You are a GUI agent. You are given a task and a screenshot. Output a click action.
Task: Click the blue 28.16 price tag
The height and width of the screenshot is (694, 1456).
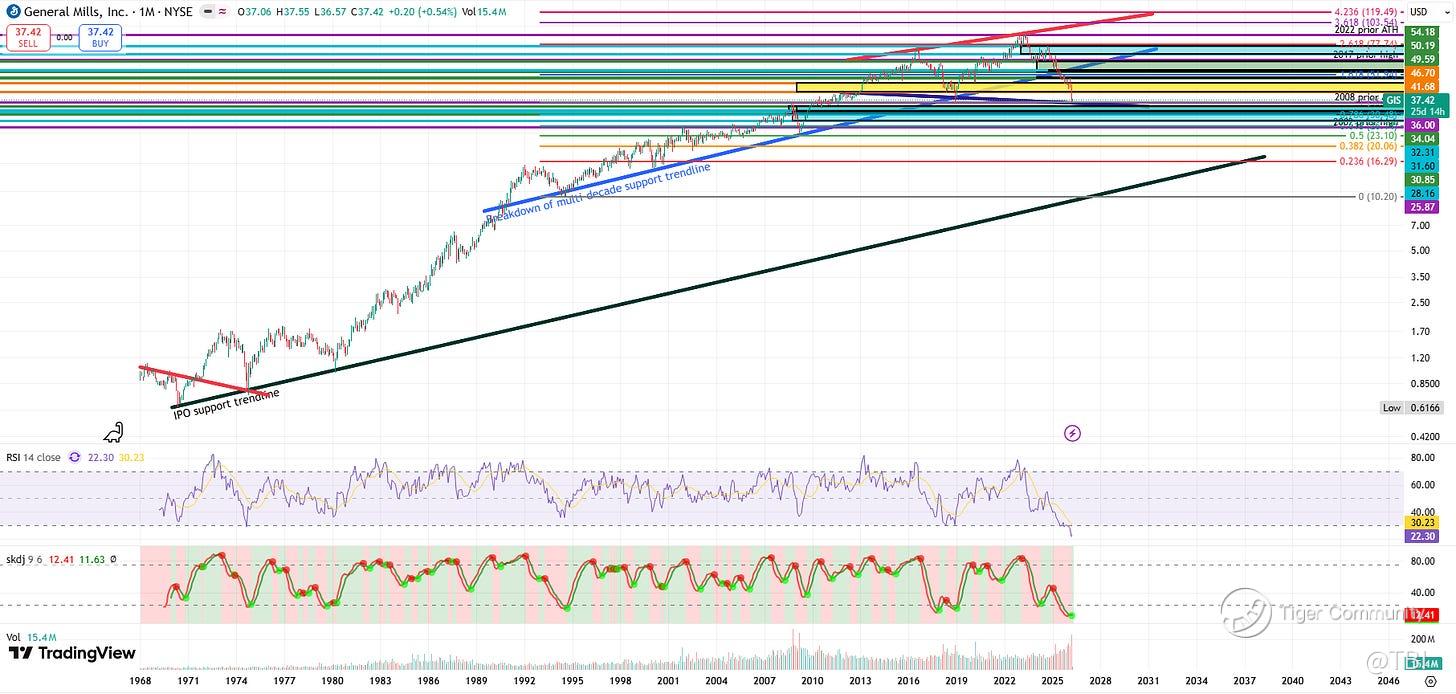(x=1421, y=193)
